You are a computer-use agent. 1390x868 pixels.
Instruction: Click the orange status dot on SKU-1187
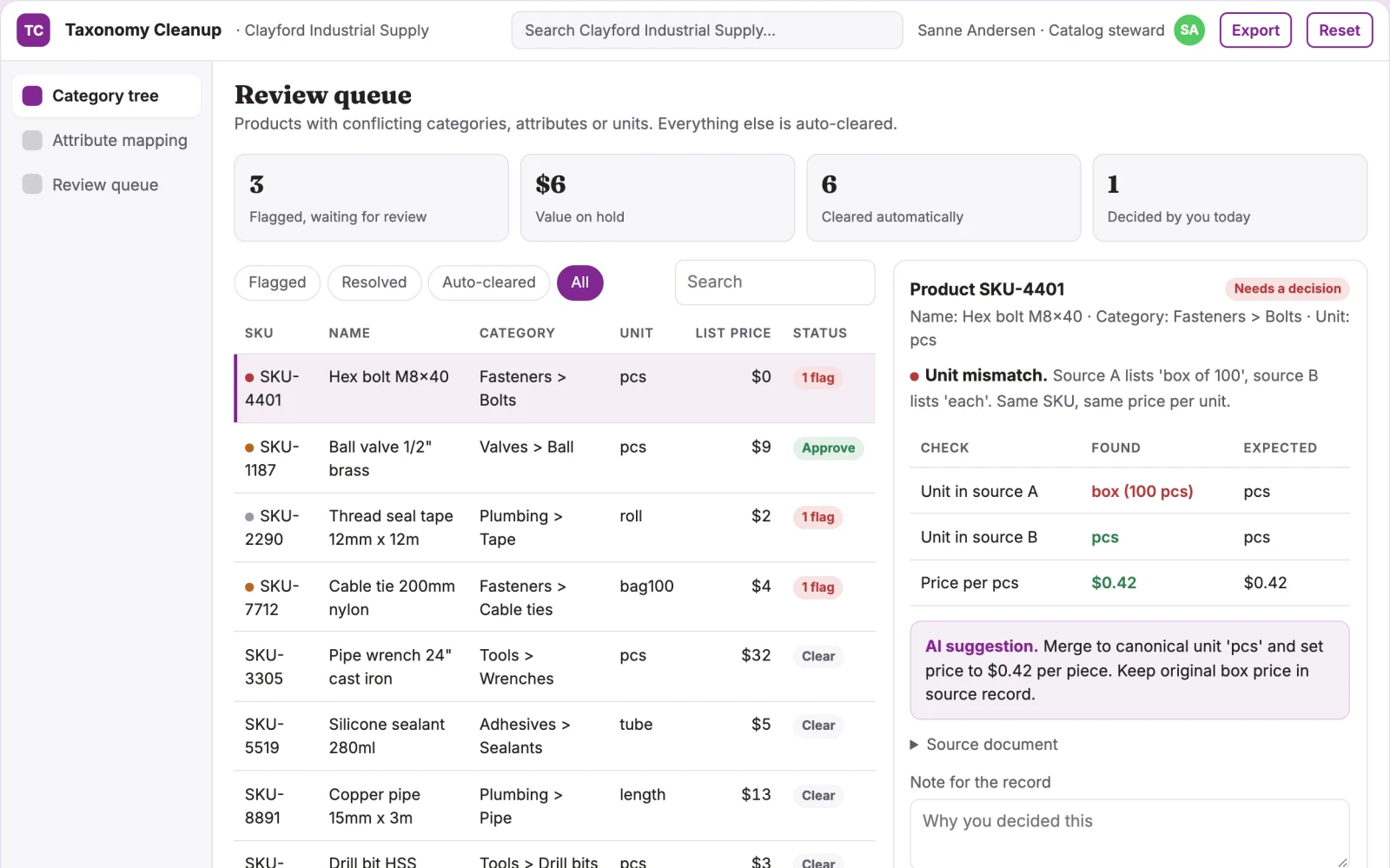pos(249,447)
